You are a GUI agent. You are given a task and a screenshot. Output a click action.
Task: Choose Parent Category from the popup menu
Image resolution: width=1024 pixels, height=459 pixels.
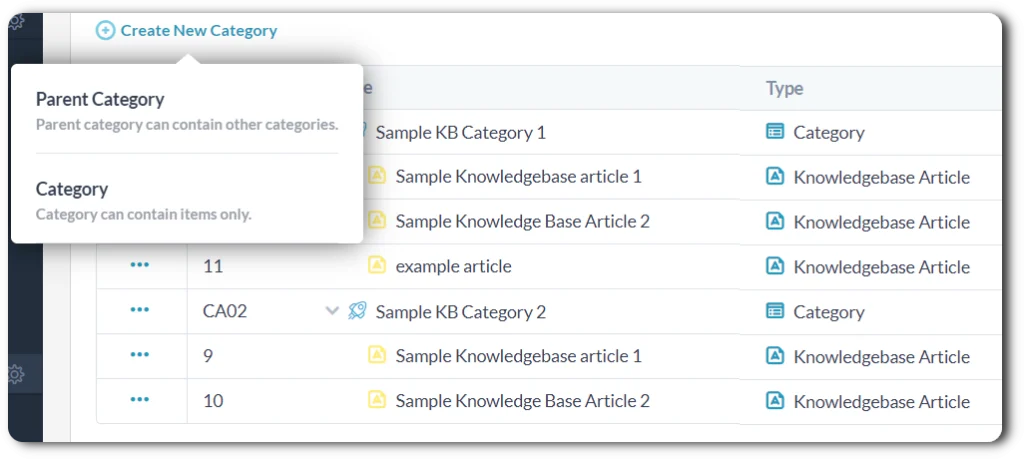click(100, 100)
